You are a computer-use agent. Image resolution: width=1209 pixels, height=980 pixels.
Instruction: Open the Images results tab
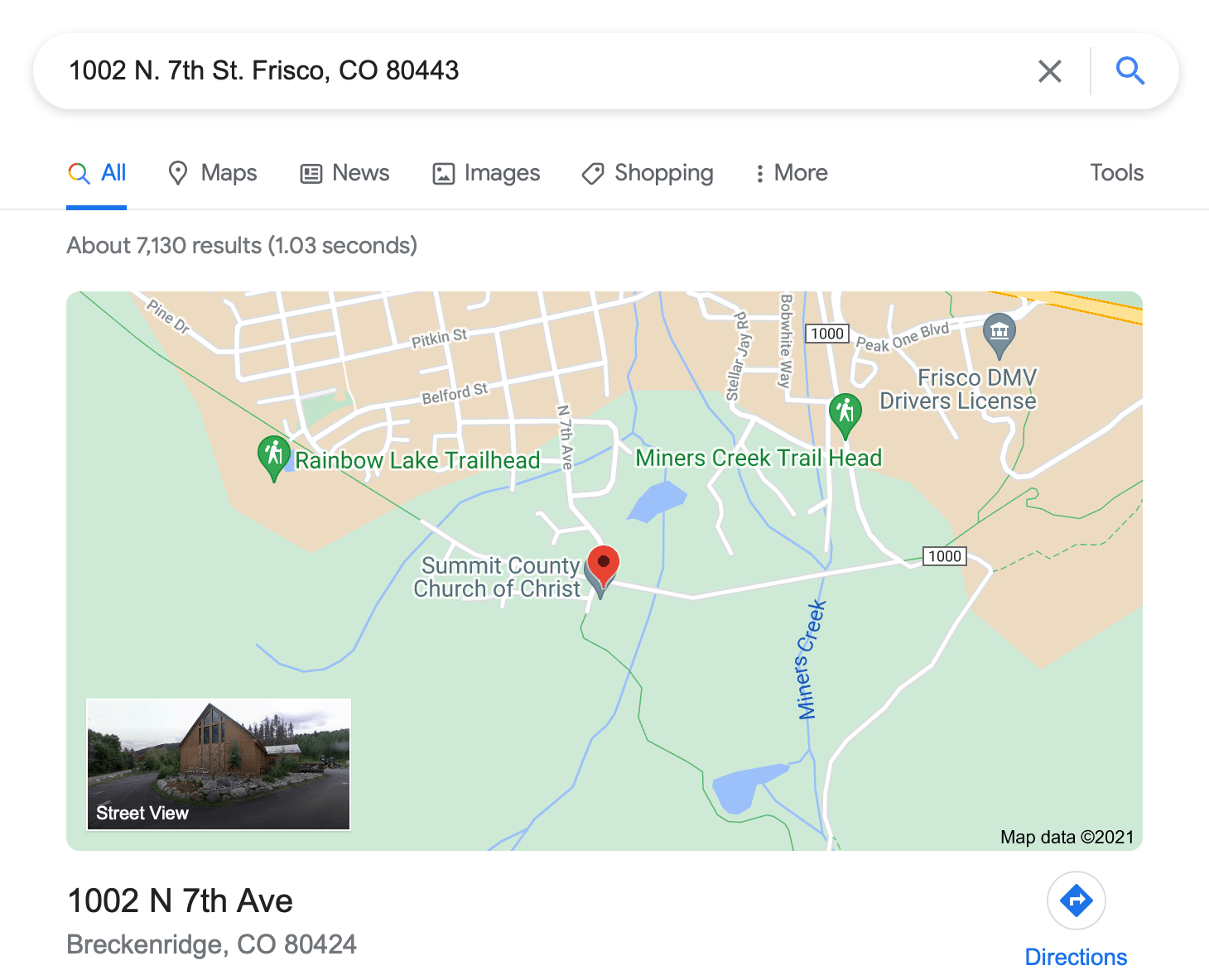486,173
